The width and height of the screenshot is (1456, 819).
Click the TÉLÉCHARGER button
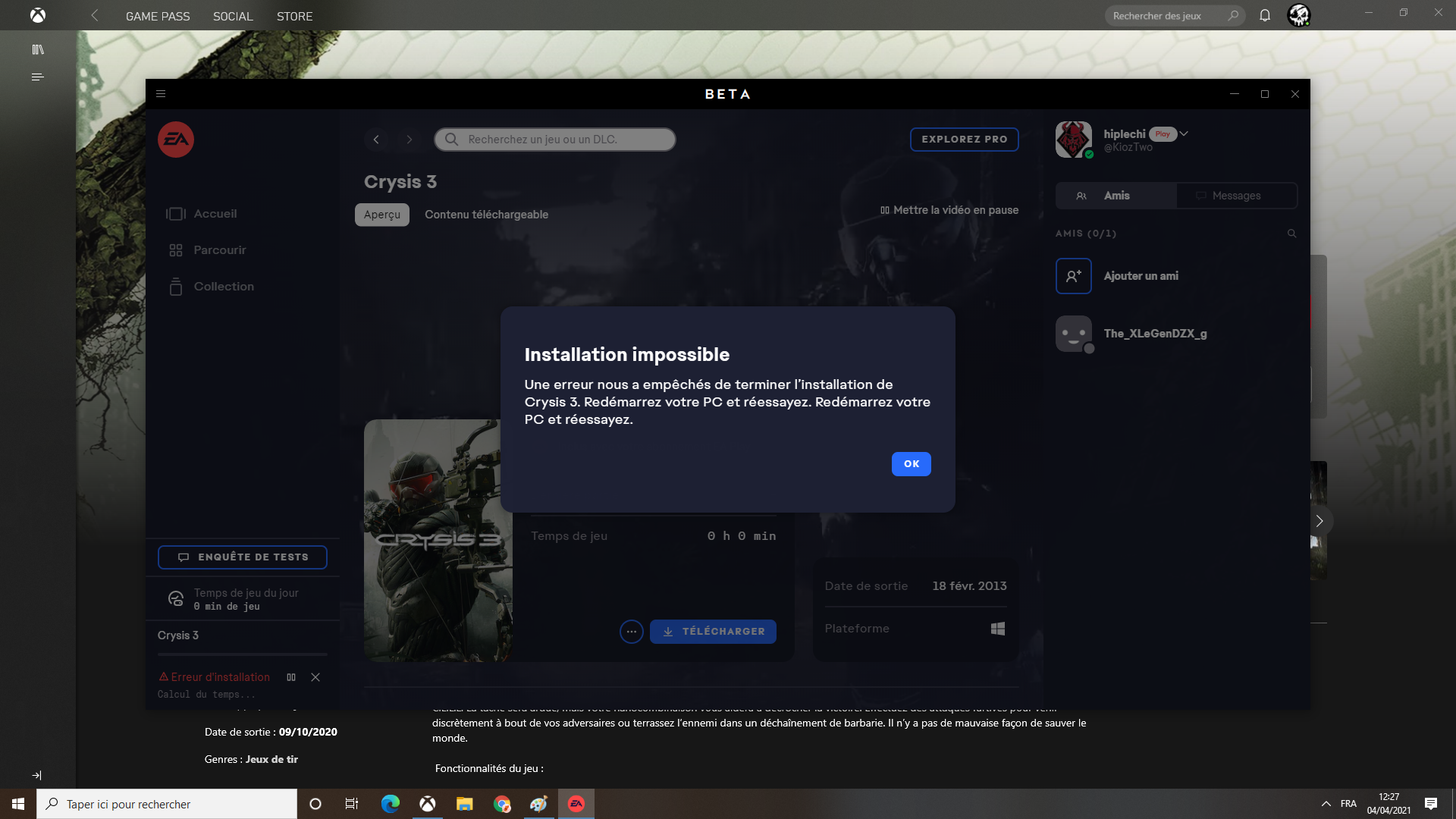coord(713,632)
